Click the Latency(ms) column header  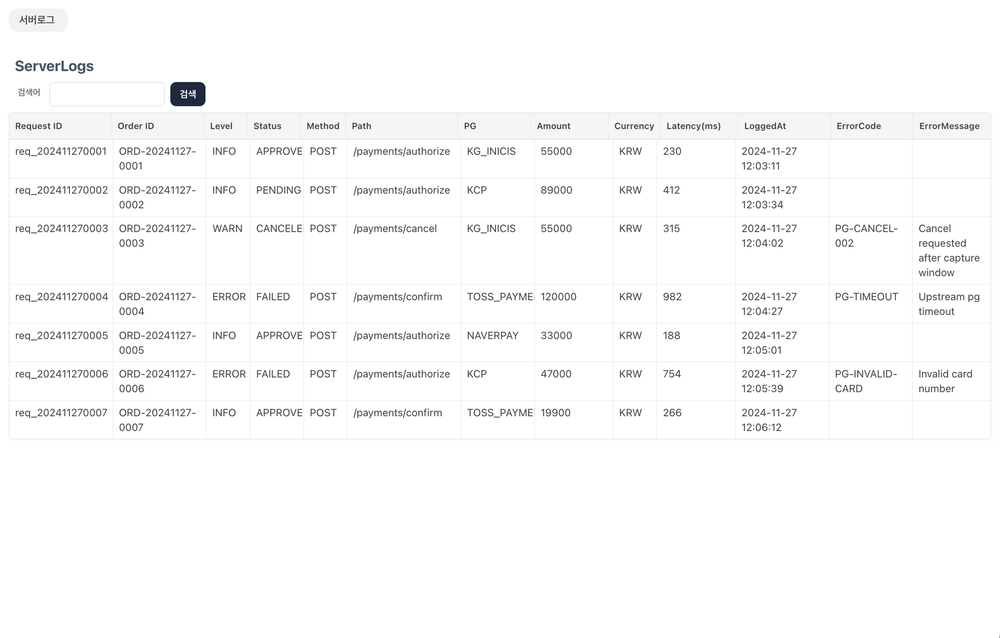click(x=693, y=126)
